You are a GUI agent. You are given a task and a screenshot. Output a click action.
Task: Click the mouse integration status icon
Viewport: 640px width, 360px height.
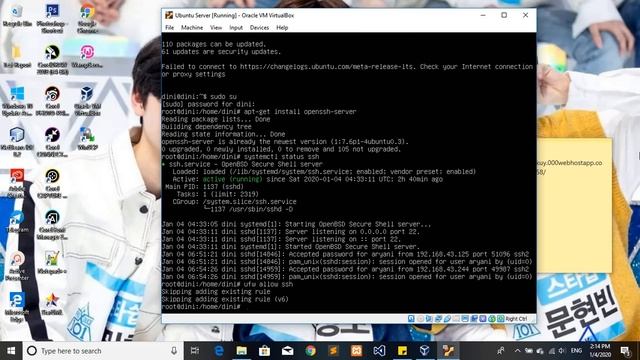click(x=492, y=319)
